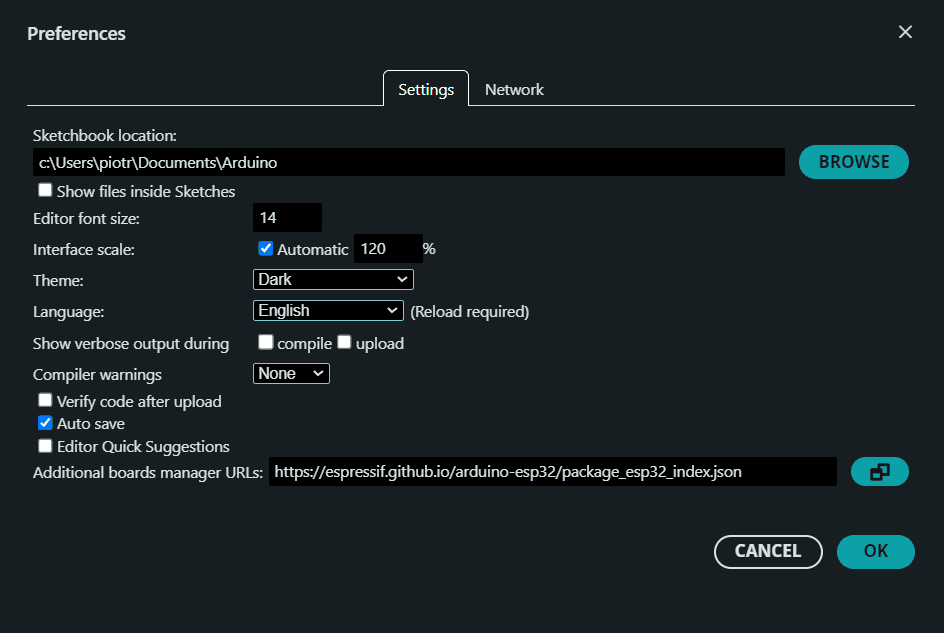Open the additional boards URLs editor icon
This screenshot has height=633, width=944.
pyautogui.click(x=879, y=471)
